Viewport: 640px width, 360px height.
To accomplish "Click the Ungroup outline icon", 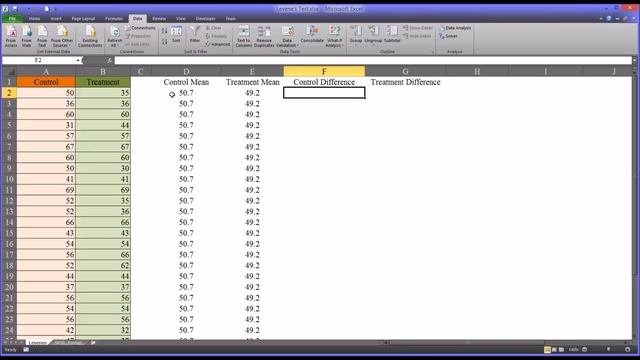I will pyautogui.click(x=373, y=35).
